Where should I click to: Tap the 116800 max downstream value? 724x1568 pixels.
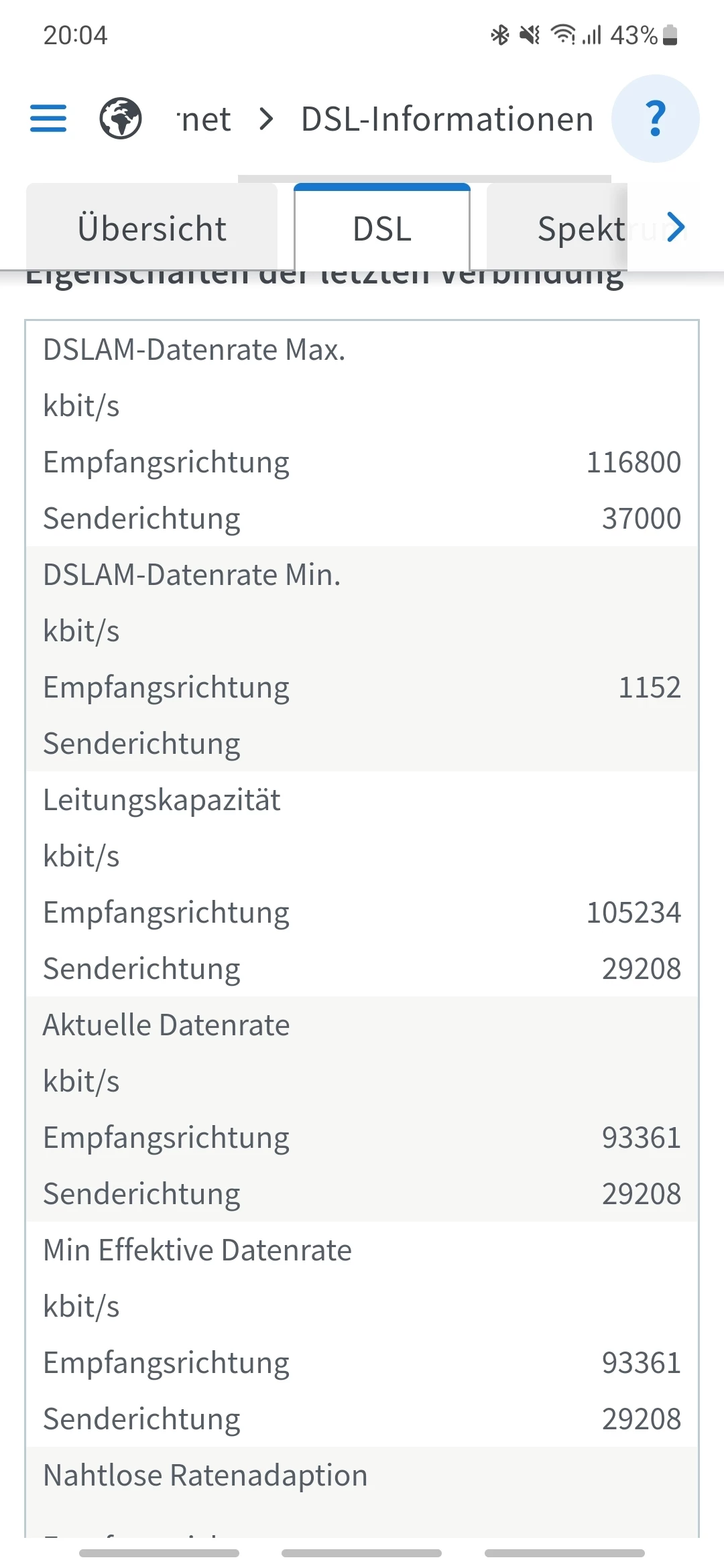[x=633, y=462]
